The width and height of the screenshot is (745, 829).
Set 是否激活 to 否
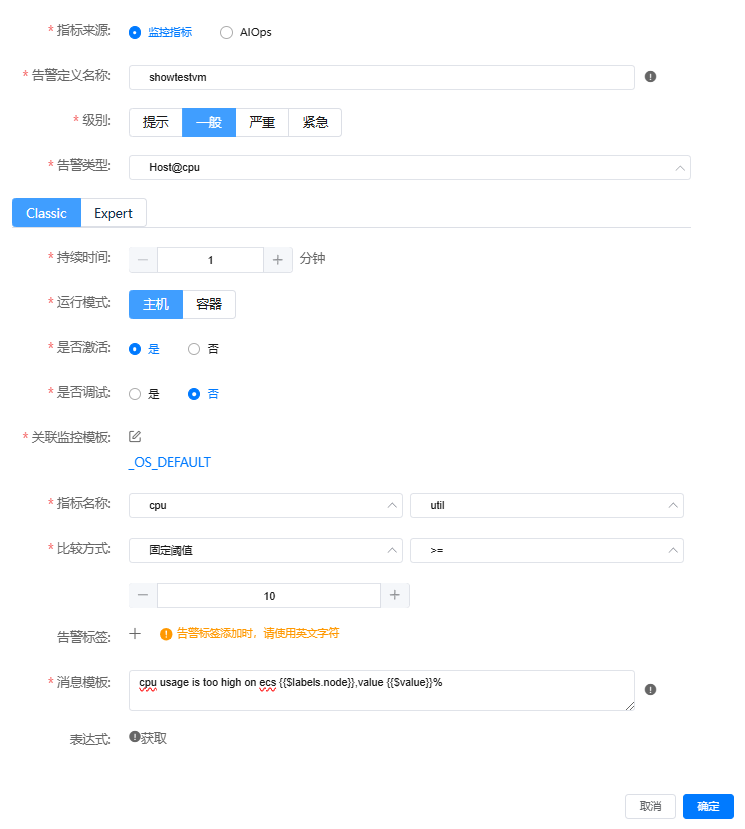pyautogui.click(x=194, y=349)
